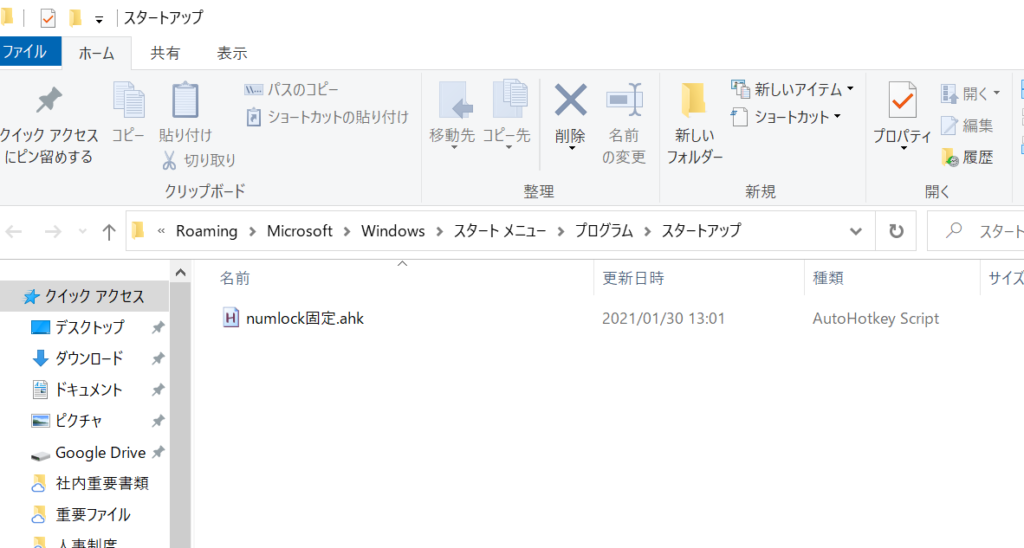Click pin icon next to Google Drive
The image size is (1024, 548).
(158, 452)
